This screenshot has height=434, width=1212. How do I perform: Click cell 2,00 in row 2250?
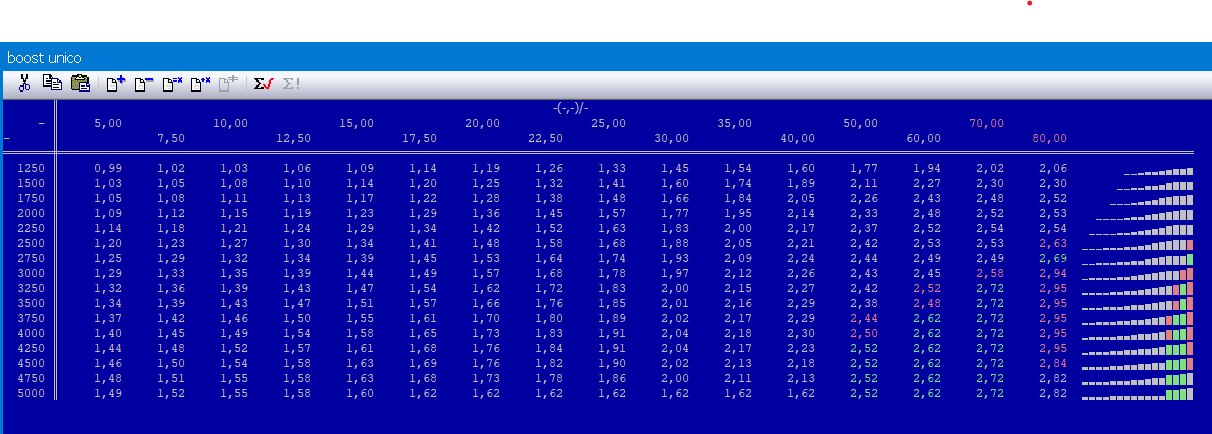(x=738, y=228)
